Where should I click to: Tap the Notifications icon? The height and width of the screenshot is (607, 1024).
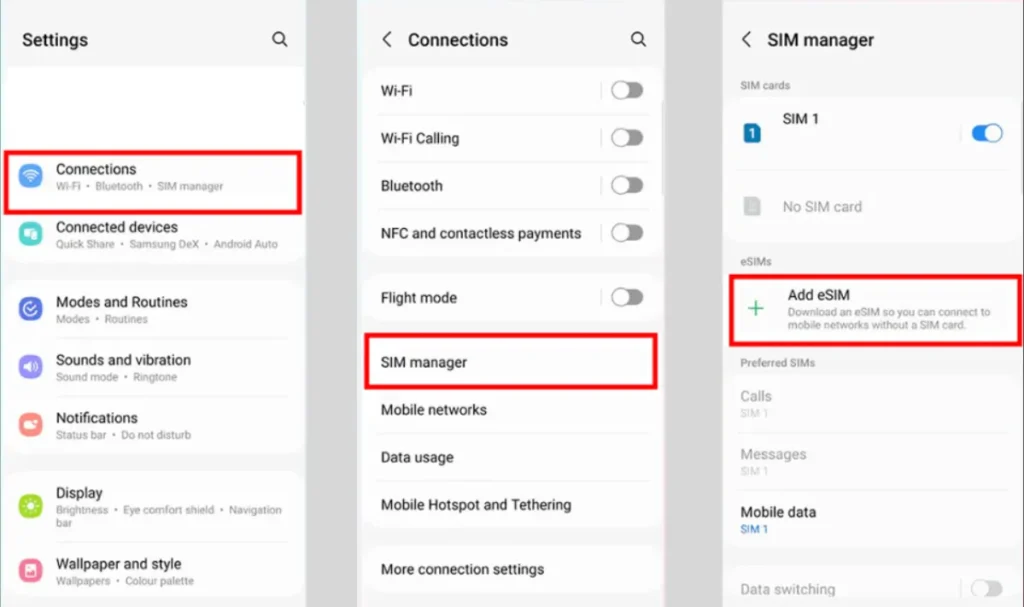[31, 425]
